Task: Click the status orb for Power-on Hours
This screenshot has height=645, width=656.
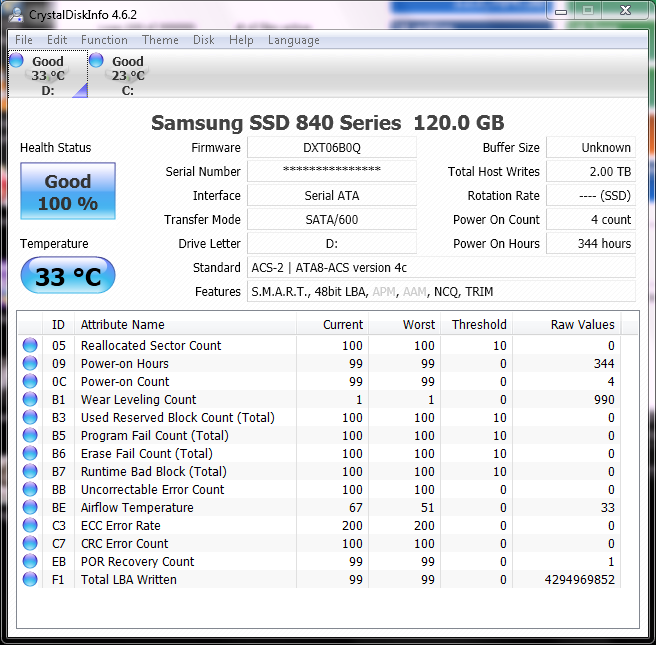Action: pyautogui.click(x=30, y=363)
